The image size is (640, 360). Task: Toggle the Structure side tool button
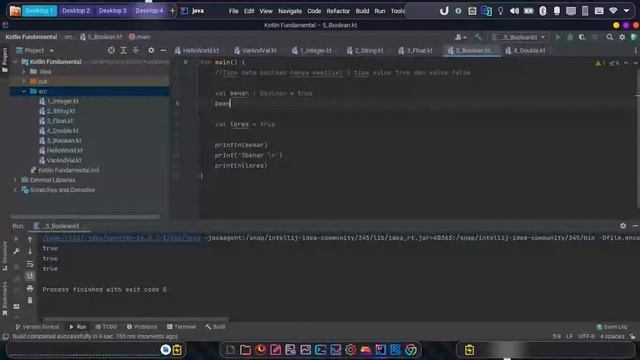pyautogui.click(x=5, y=256)
